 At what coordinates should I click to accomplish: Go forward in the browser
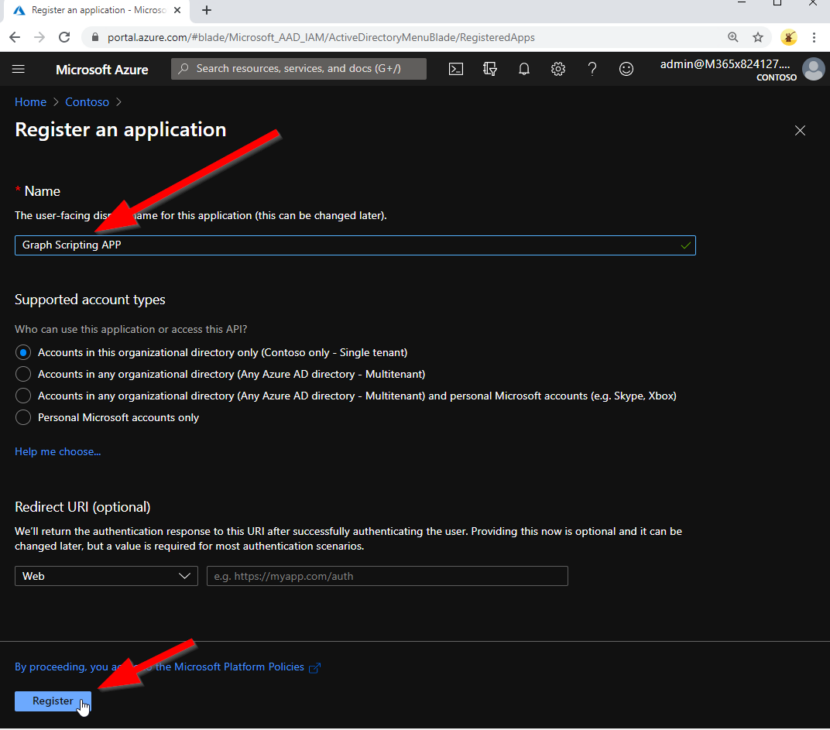pyautogui.click(x=39, y=37)
